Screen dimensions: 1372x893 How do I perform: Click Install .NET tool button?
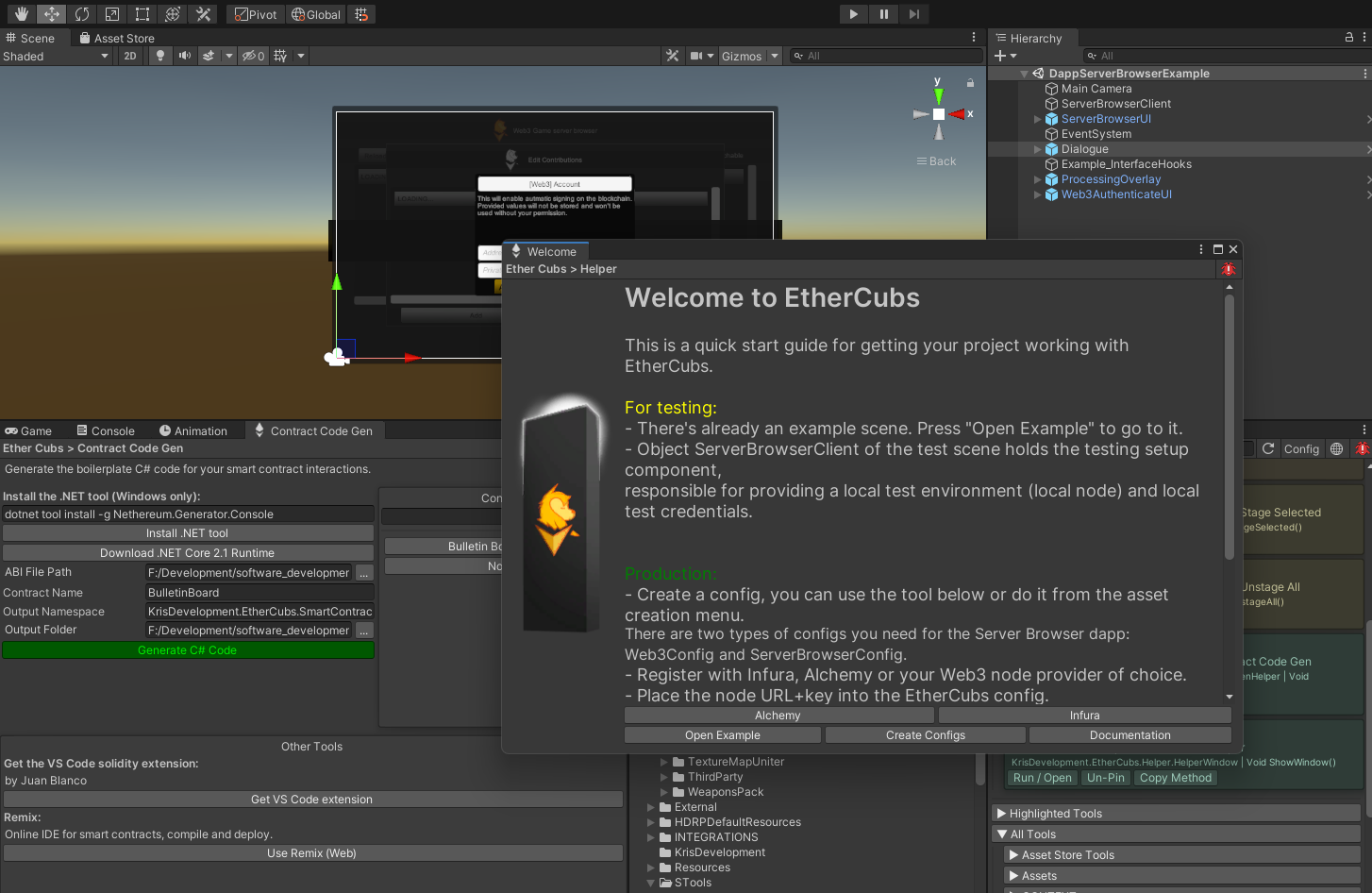click(x=187, y=533)
